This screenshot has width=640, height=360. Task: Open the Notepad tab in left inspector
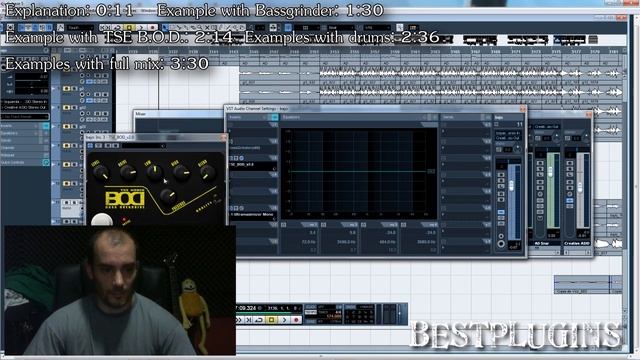click(24, 155)
